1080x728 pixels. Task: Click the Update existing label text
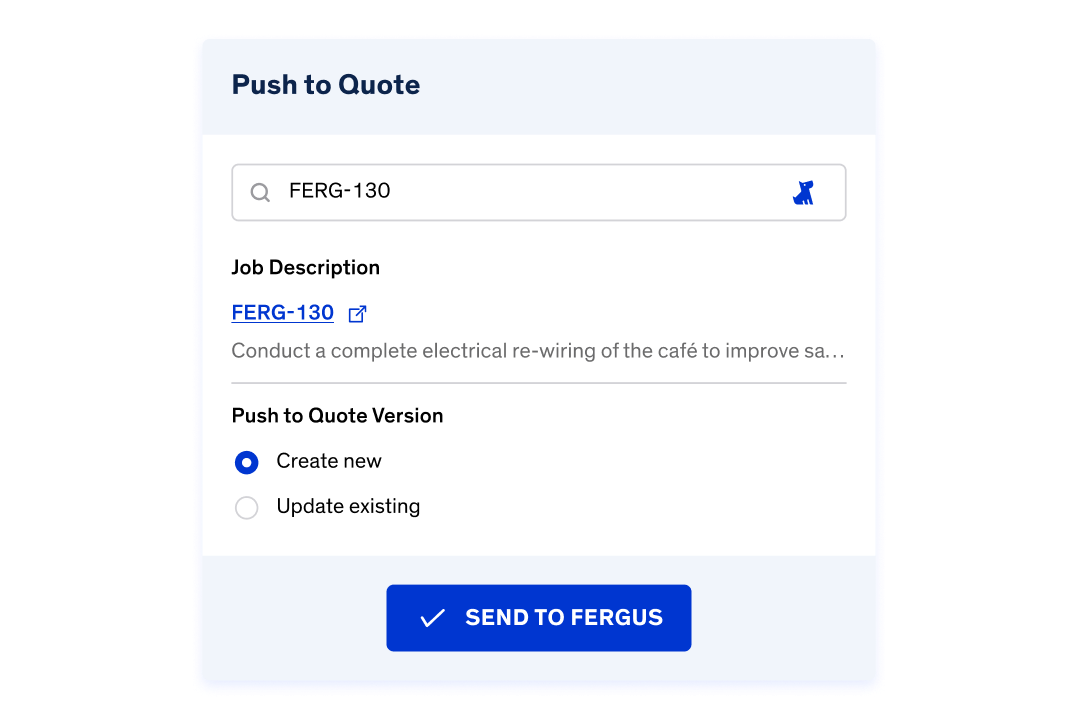(x=348, y=506)
